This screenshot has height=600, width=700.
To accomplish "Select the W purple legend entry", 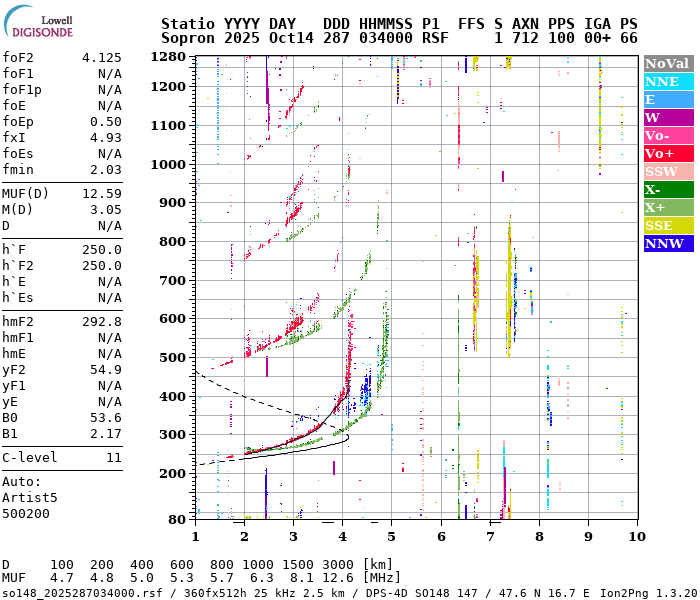I will point(668,117).
